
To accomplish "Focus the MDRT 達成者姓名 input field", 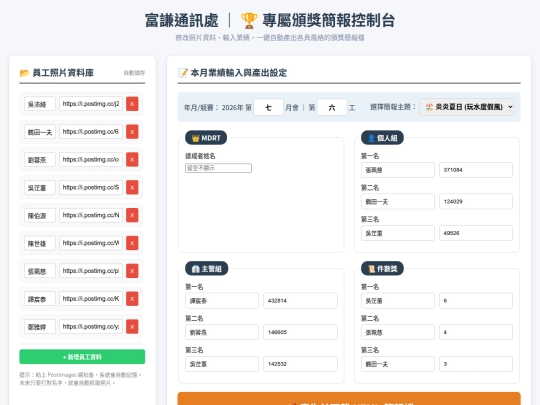I will (218, 168).
